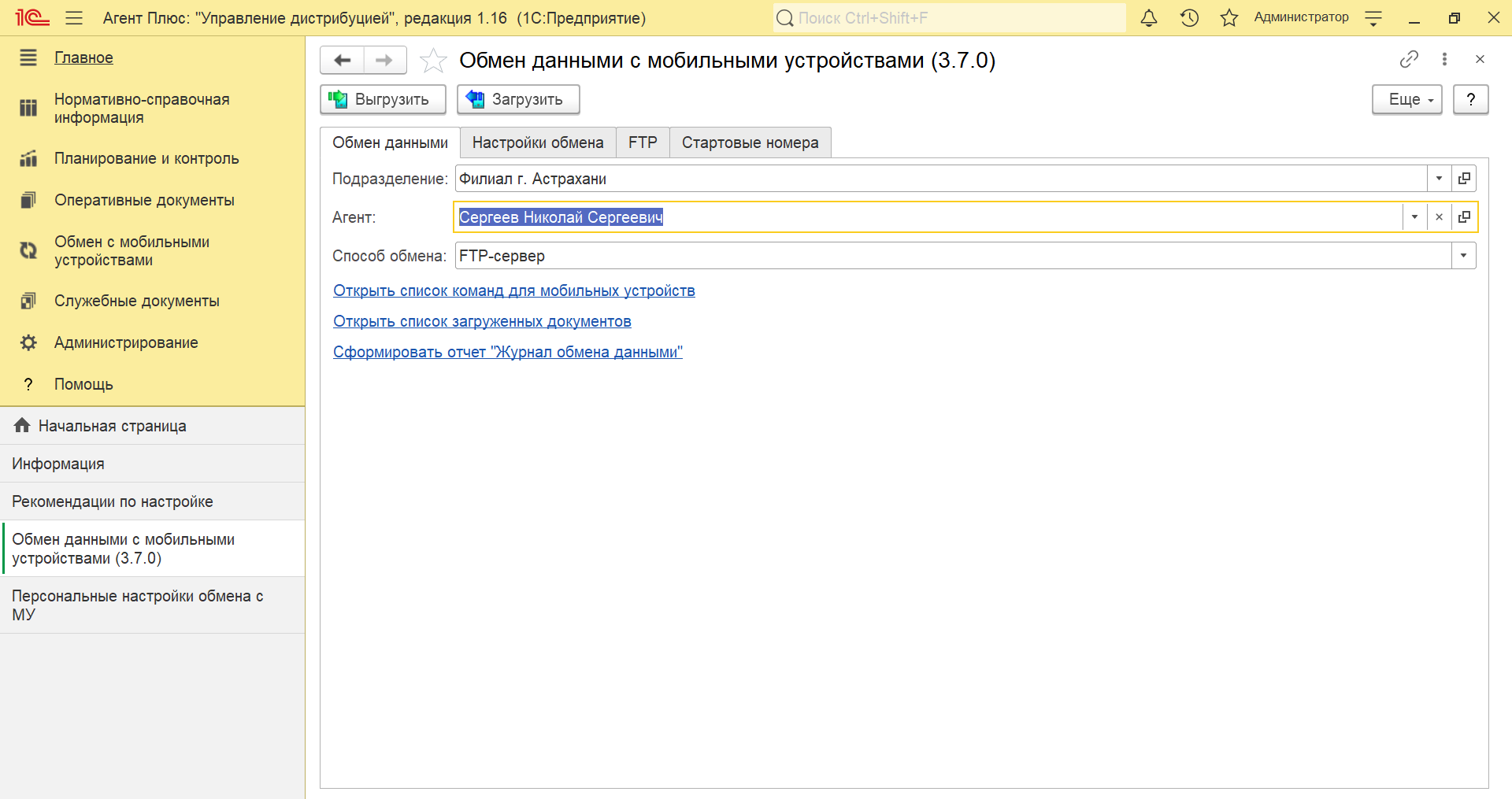Open the Еще menu button
Screen dimensions: 1512x799
(1406, 100)
